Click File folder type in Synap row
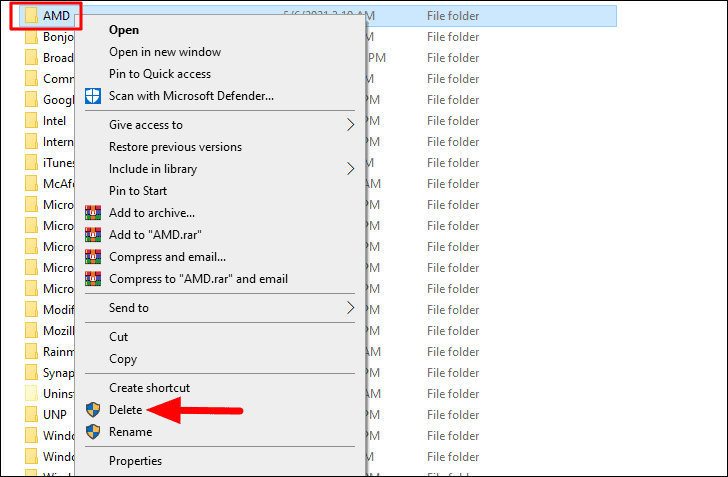 point(453,372)
